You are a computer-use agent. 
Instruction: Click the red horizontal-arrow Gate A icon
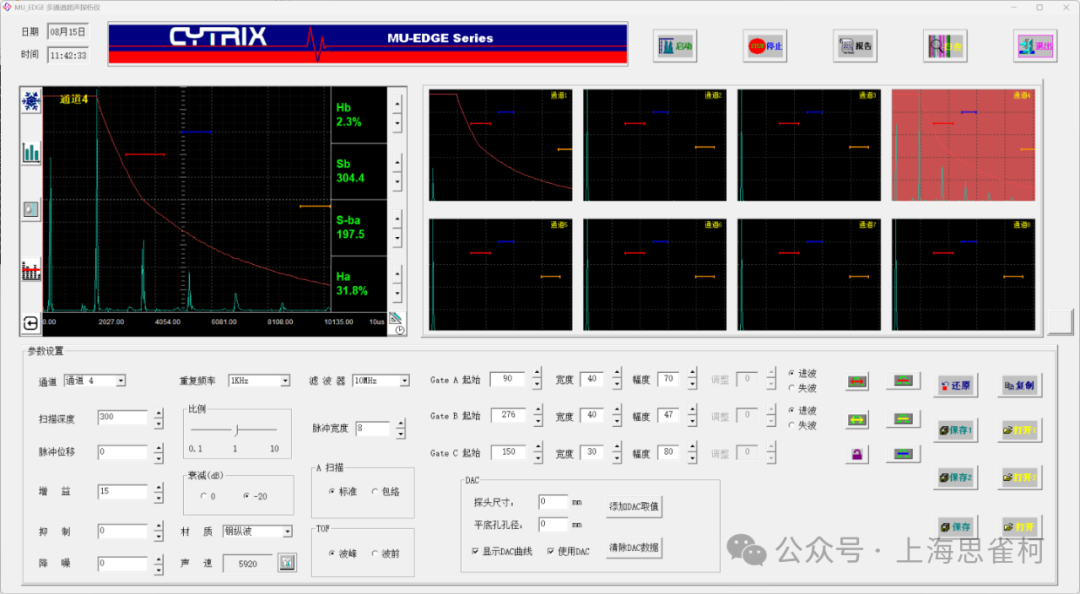[x=857, y=382]
